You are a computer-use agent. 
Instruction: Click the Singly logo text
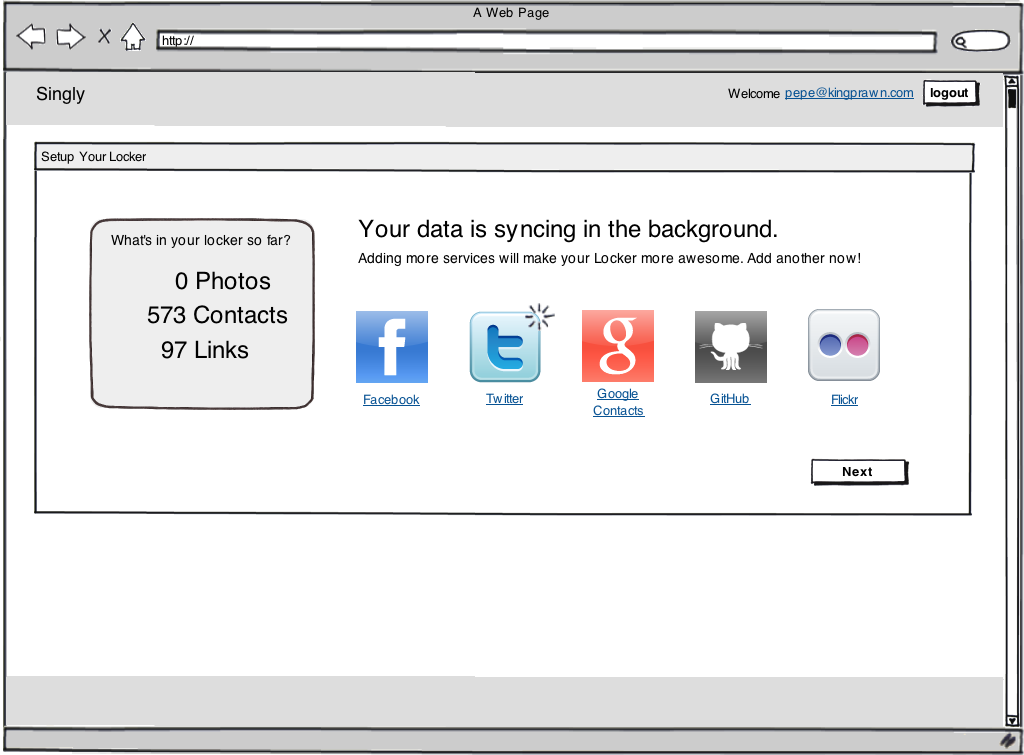60,94
